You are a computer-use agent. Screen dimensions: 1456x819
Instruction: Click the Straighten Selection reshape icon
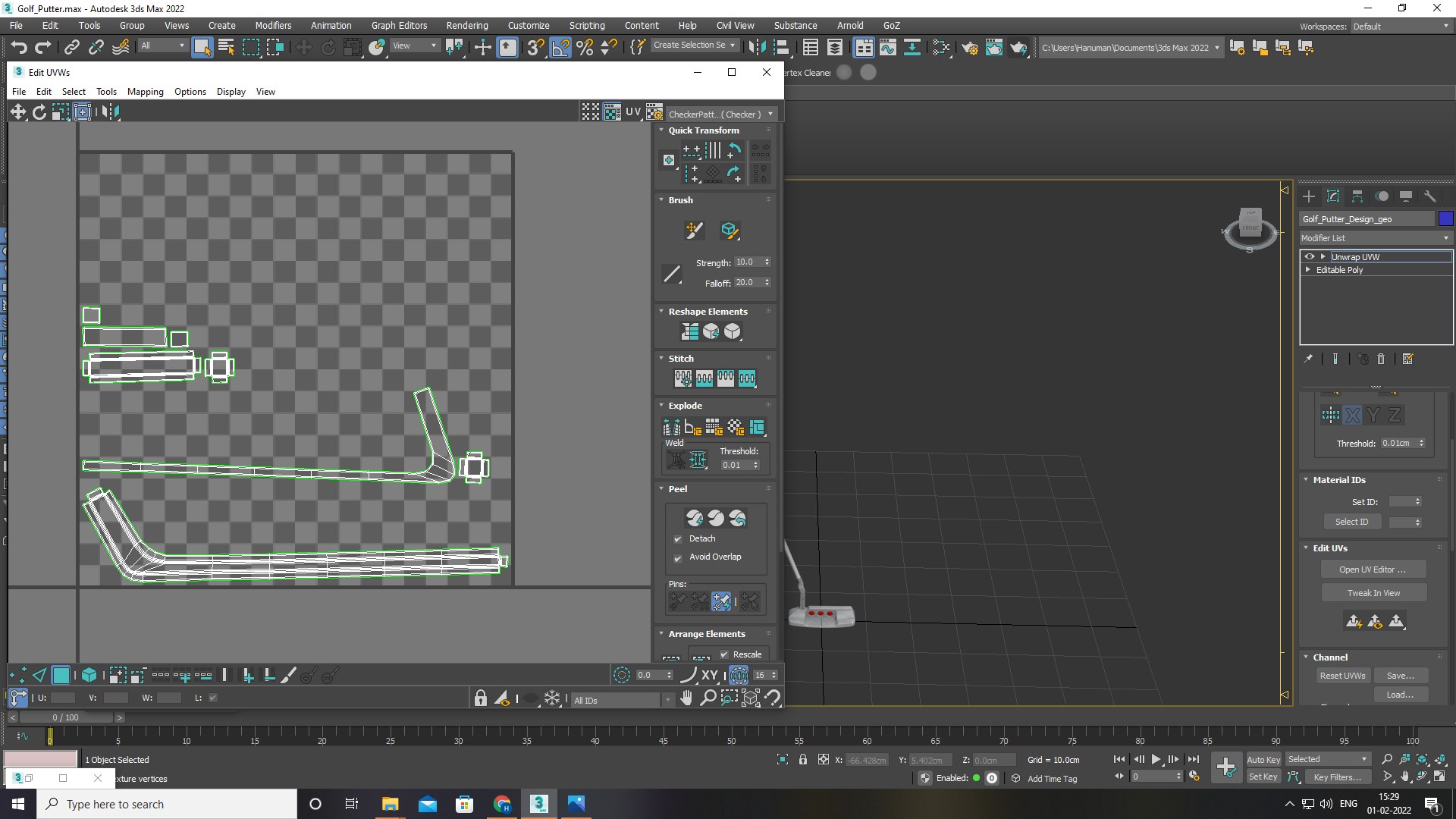click(690, 331)
